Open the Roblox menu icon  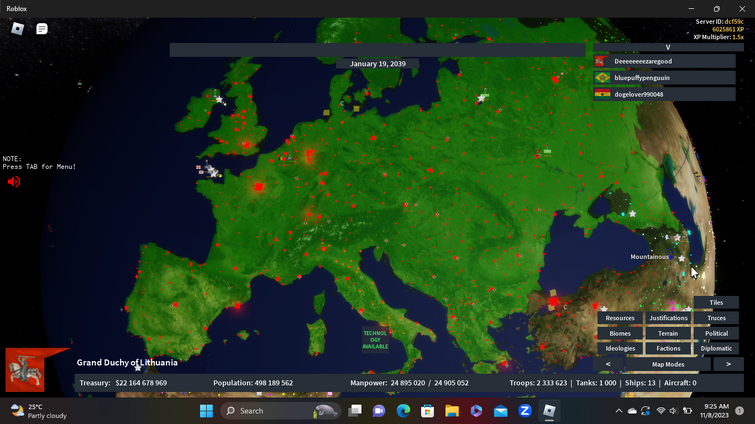(18, 29)
